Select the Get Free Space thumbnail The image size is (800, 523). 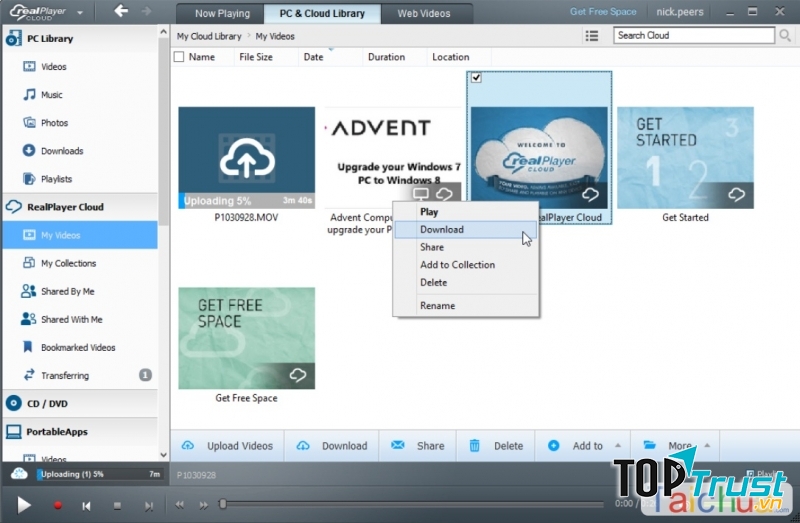tap(246, 338)
